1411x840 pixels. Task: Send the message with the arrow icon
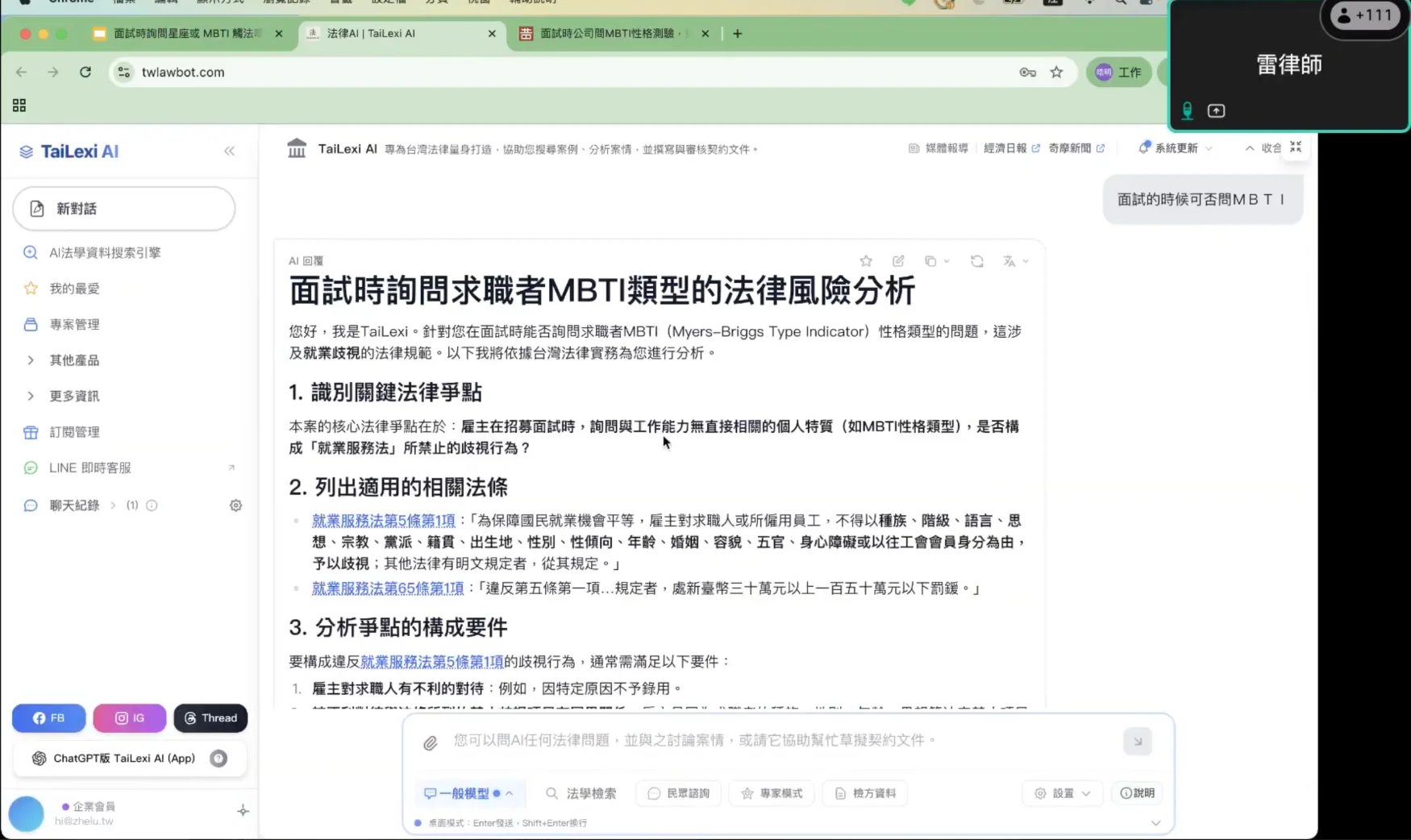point(1137,741)
